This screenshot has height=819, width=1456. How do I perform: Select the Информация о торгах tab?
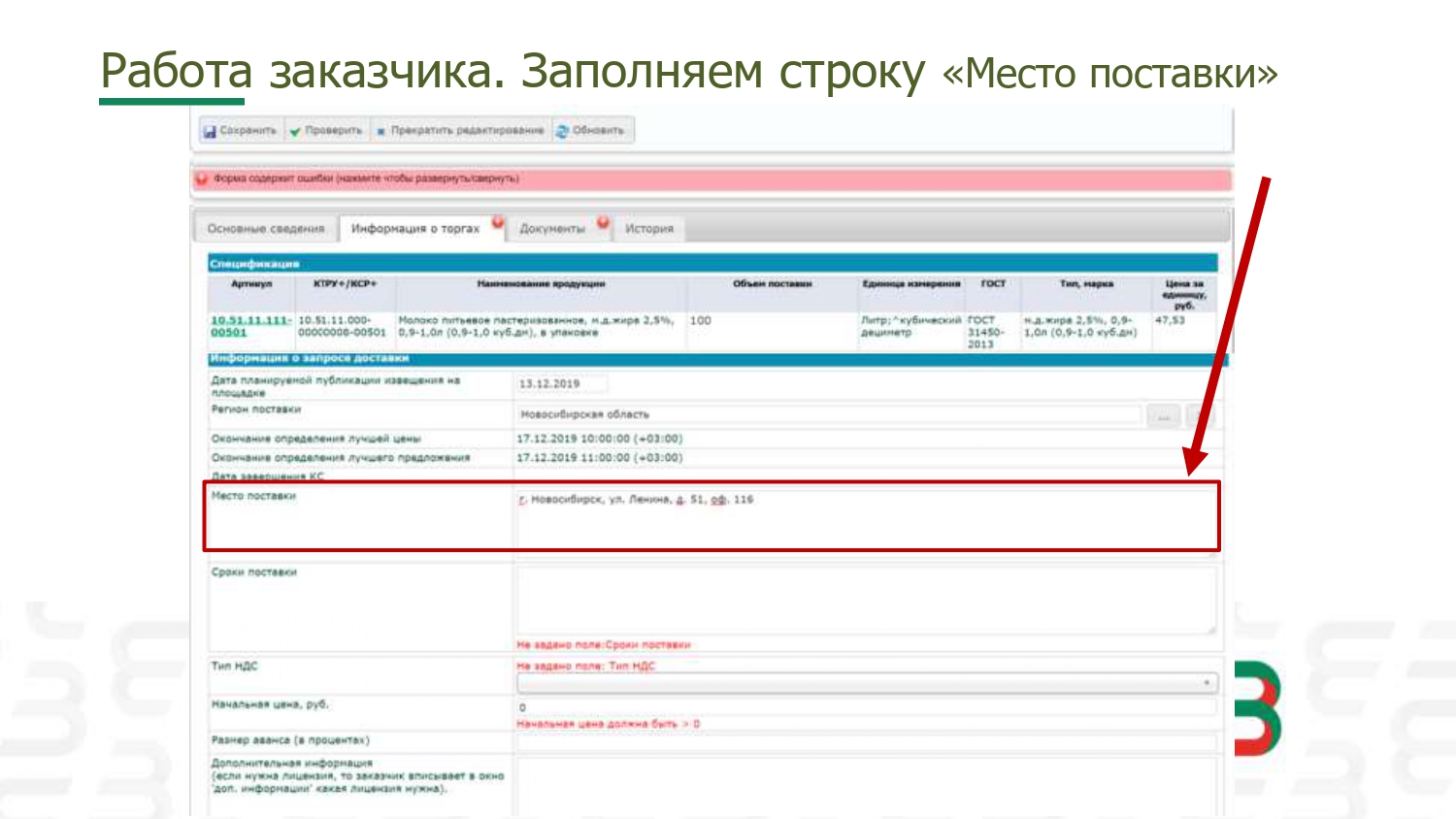[414, 229]
